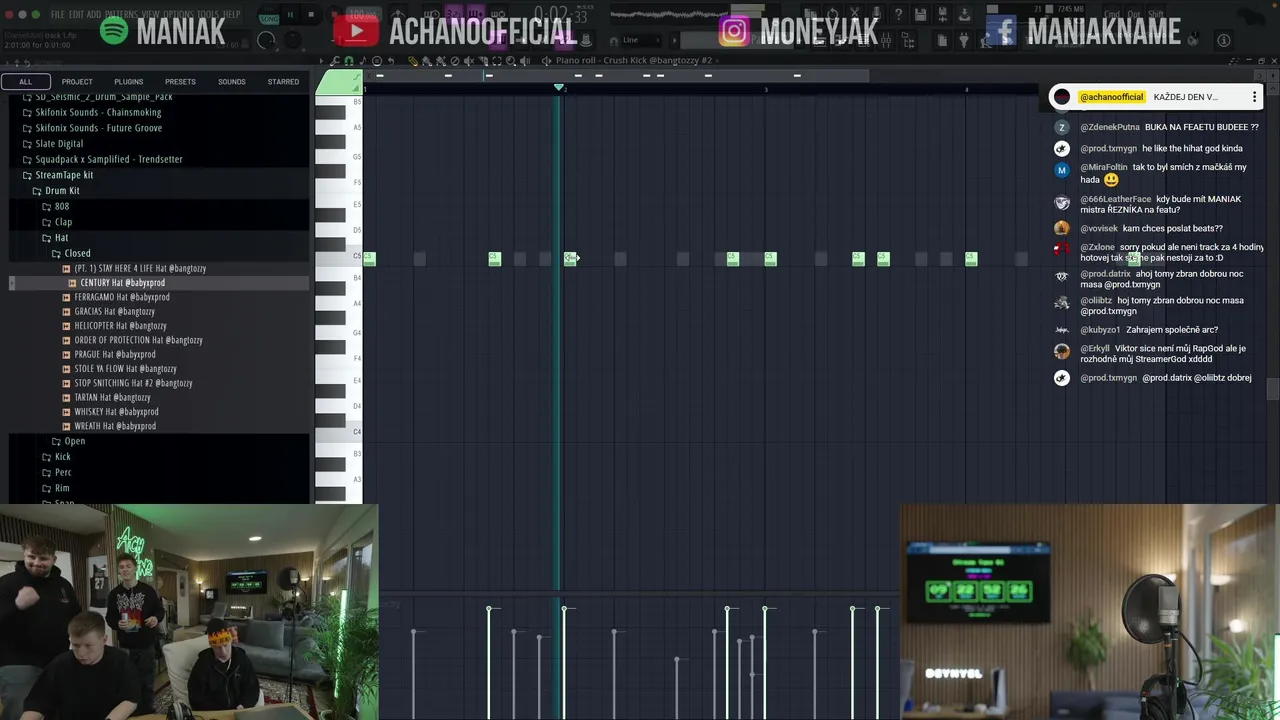Open the piano roll options menu arrow
Viewport: 1280px width, 720px height.
323,61
